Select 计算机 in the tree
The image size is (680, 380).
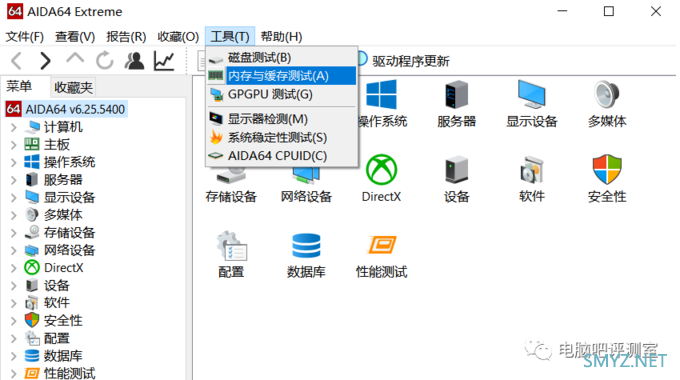[x=63, y=127]
